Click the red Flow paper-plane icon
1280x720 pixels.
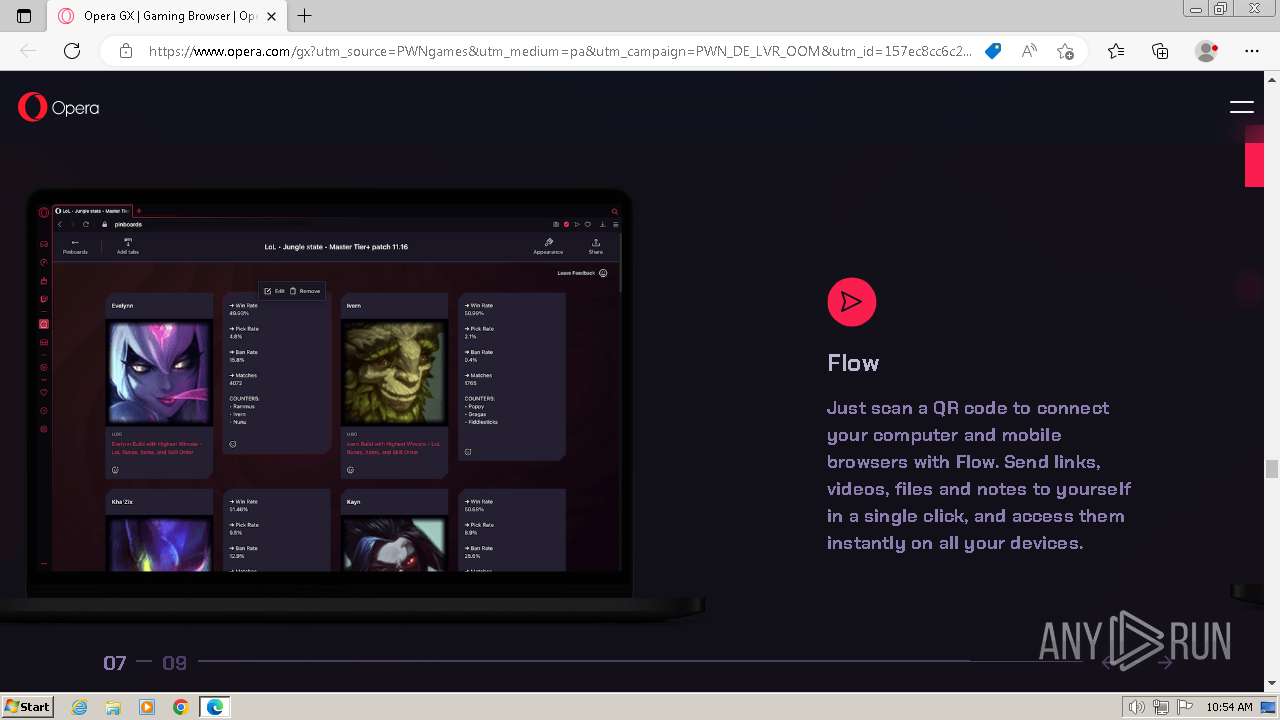852,302
